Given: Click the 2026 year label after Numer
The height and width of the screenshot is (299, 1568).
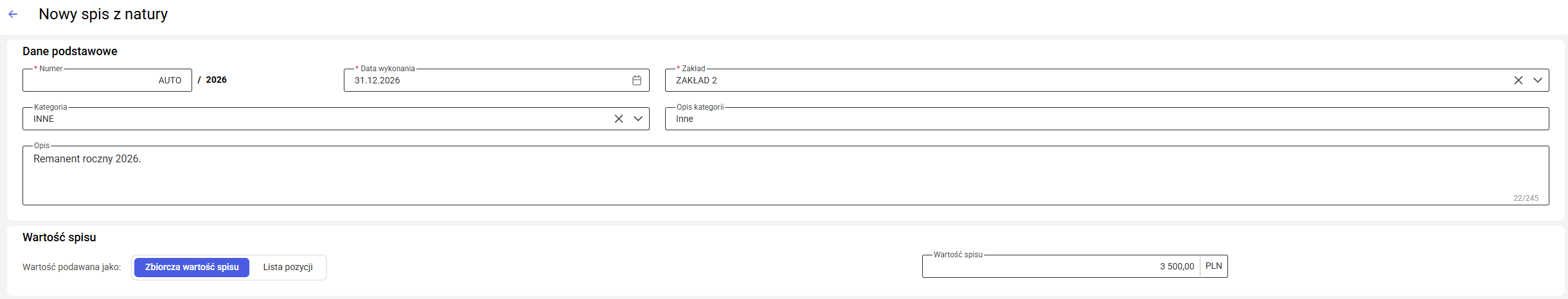Looking at the screenshot, I should click(x=217, y=80).
